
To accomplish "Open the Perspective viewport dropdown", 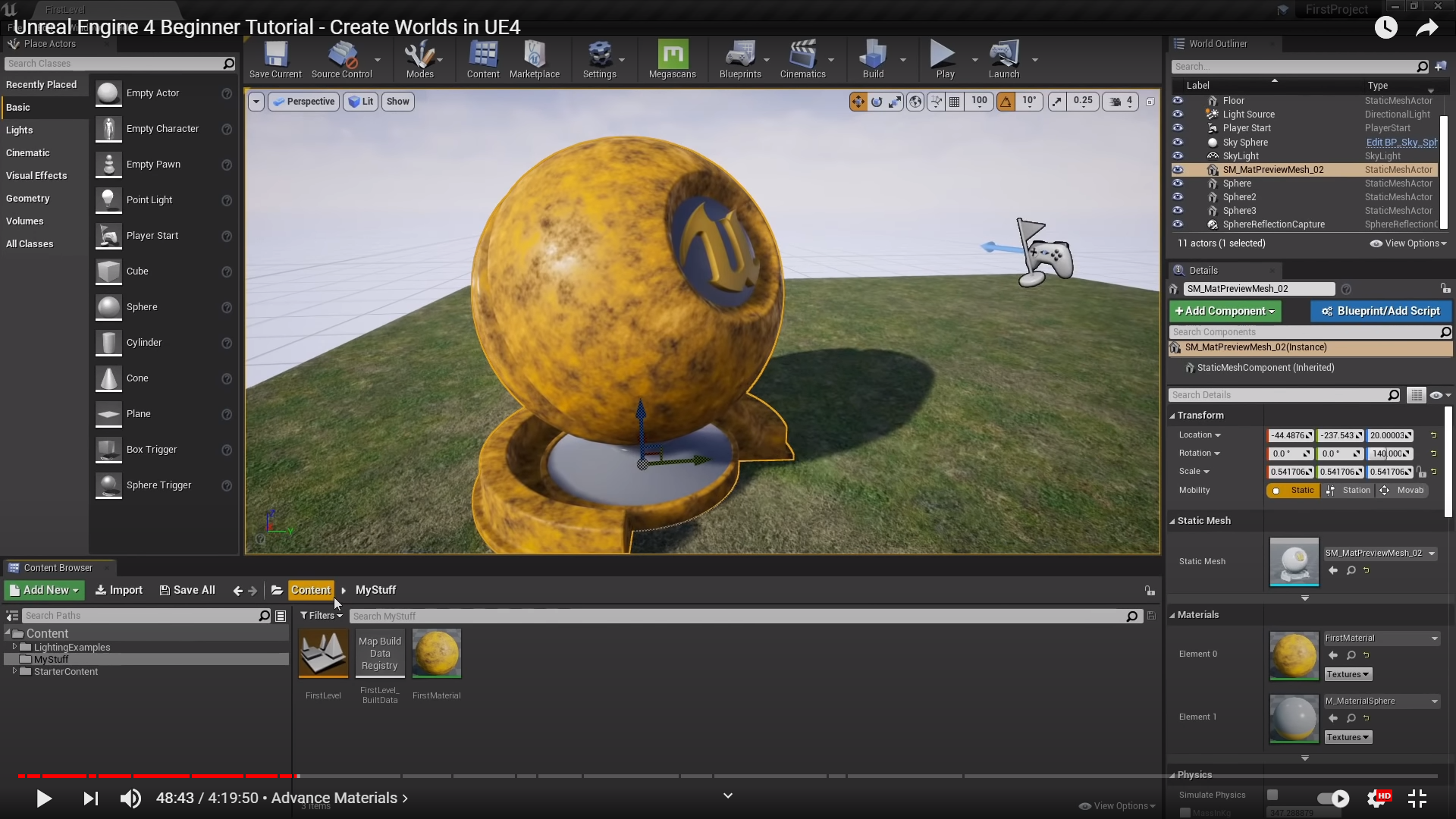I will click(x=303, y=102).
